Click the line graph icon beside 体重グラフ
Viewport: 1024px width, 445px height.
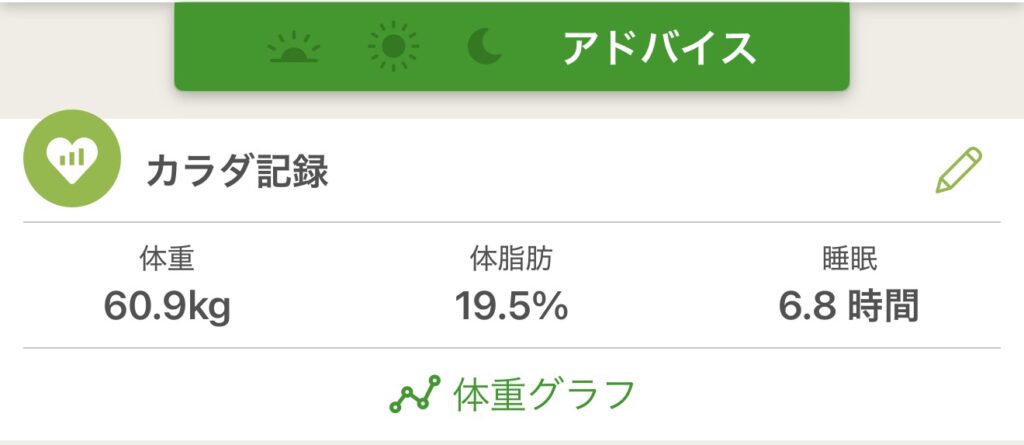click(x=415, y=394)
